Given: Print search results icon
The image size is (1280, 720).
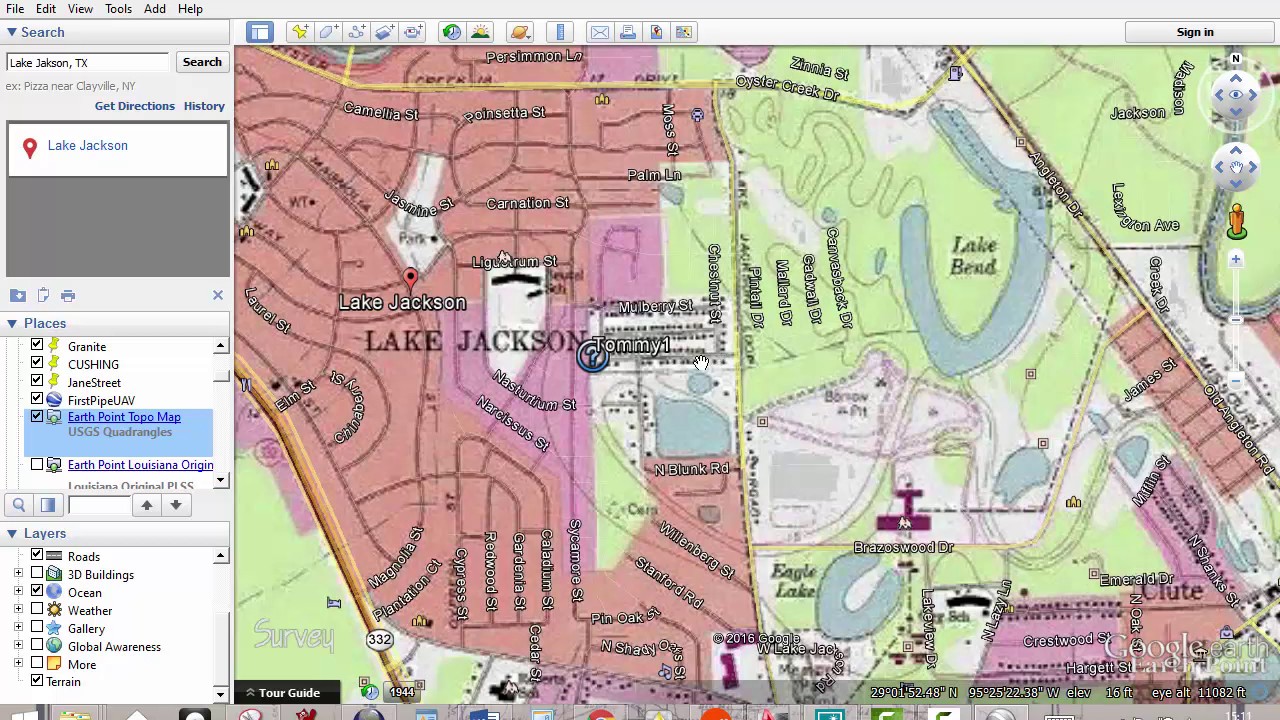Looking at the screenshot, I should (68, 295).
